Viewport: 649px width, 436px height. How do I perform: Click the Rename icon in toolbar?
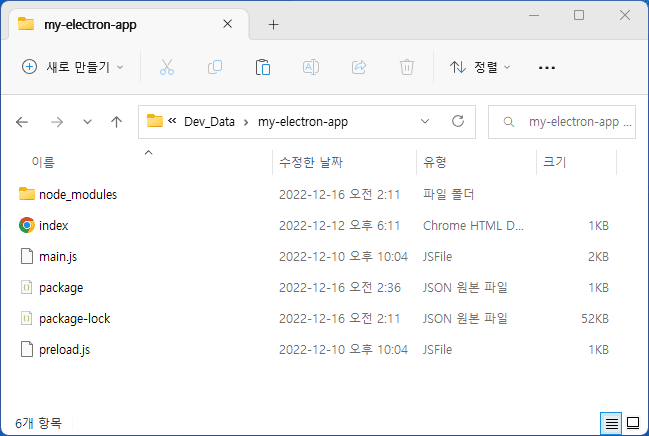[311, 67]
